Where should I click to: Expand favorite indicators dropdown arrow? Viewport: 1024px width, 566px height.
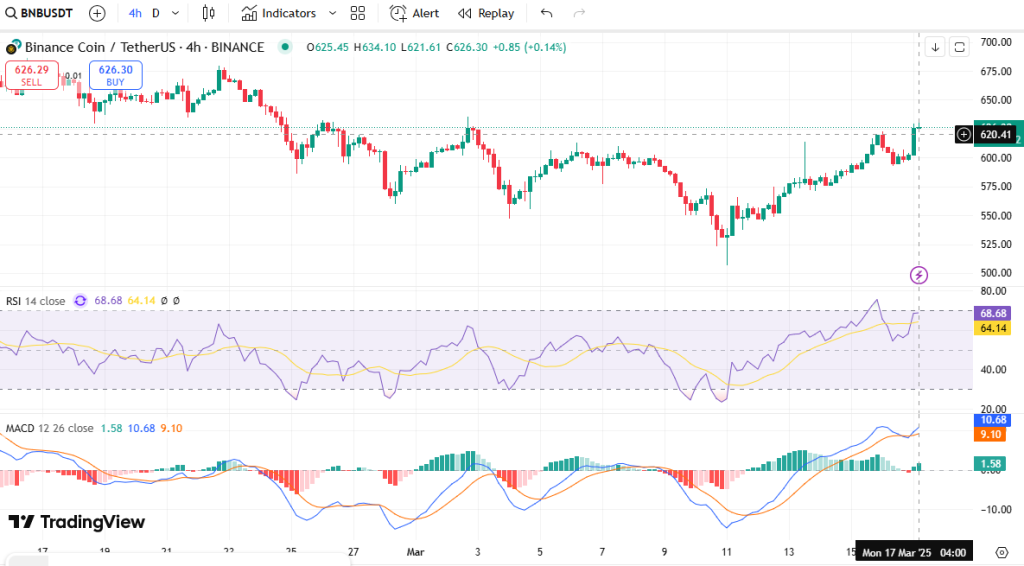332,13
